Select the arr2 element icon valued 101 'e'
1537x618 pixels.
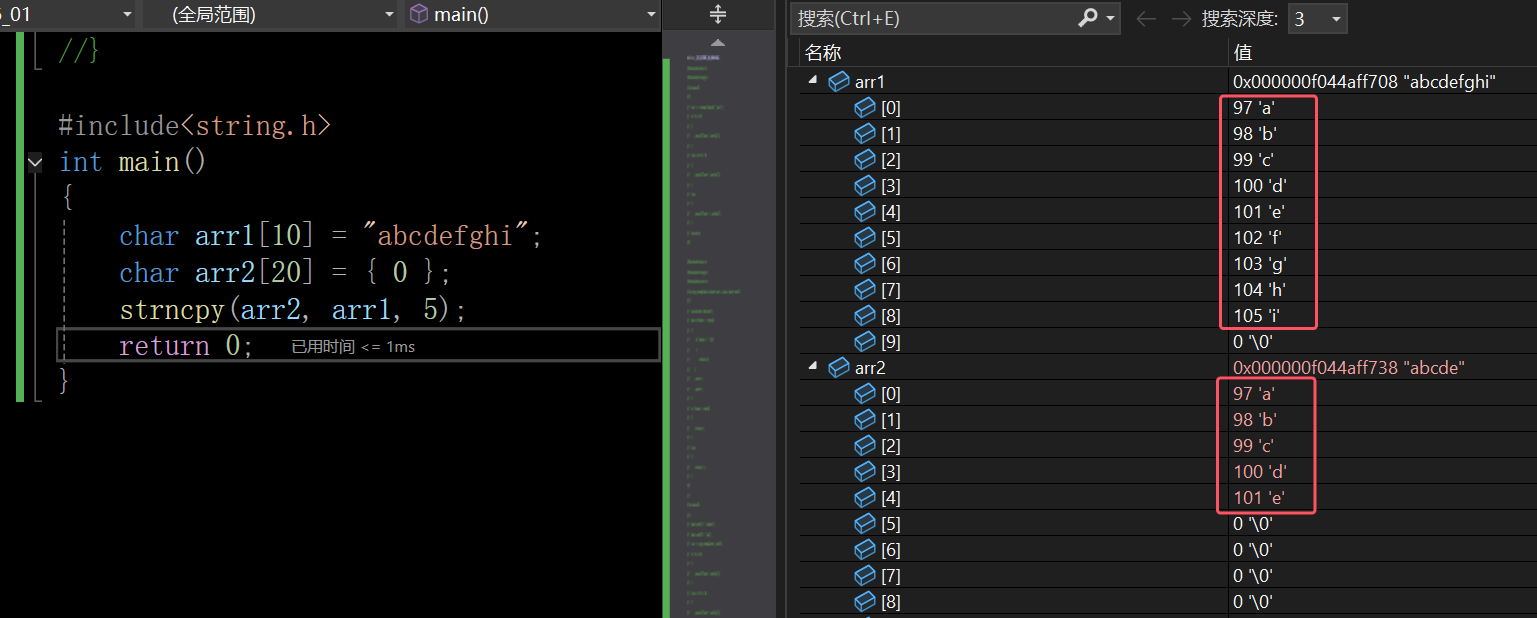click(864, 498)
